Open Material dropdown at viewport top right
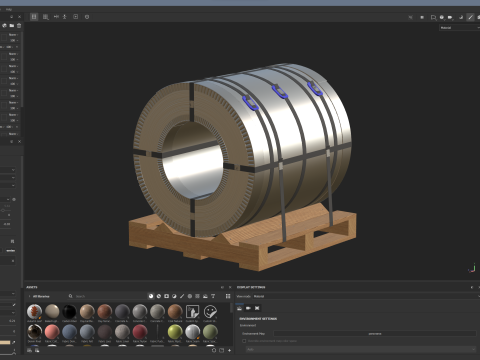480x360 pixels. (x=459, y=28)
